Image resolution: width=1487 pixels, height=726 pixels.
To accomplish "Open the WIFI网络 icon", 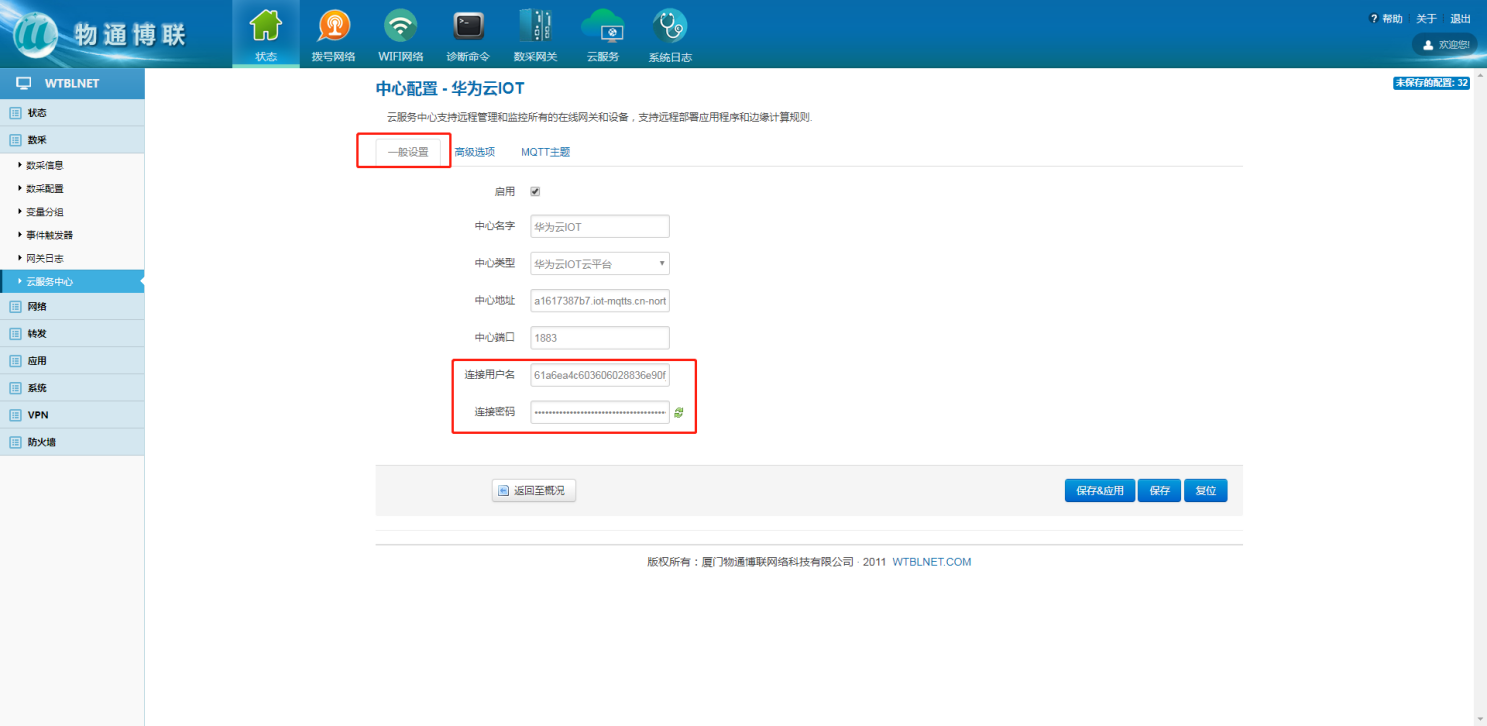I will click(x=401, y=26).
